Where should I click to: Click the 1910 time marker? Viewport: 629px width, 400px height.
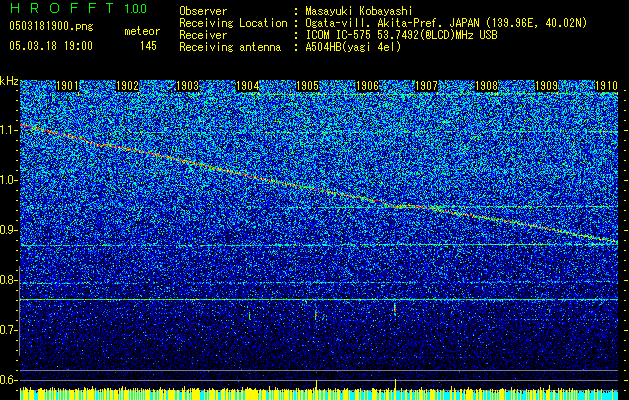606,86
